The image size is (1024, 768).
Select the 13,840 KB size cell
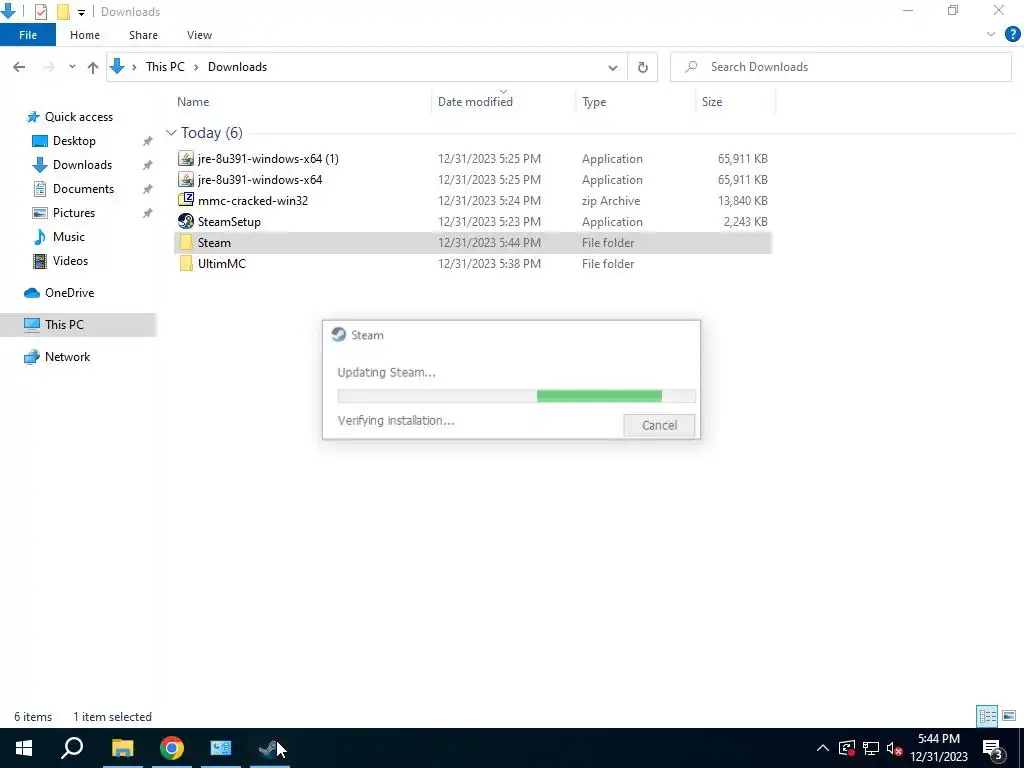(743, 200)
